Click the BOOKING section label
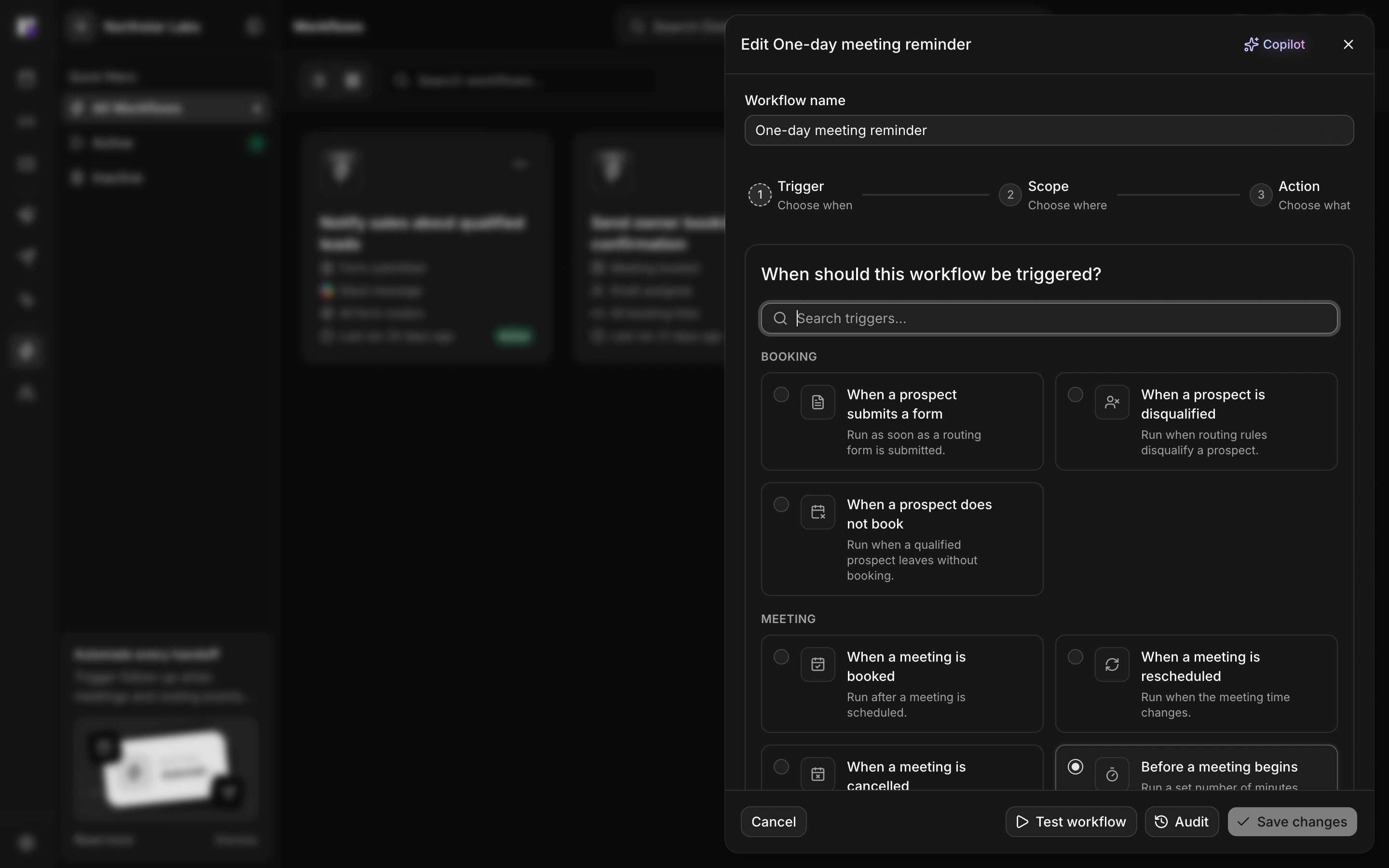This screenshot has height=868, width=1389. pyautogui.click(x=789, y=356)
